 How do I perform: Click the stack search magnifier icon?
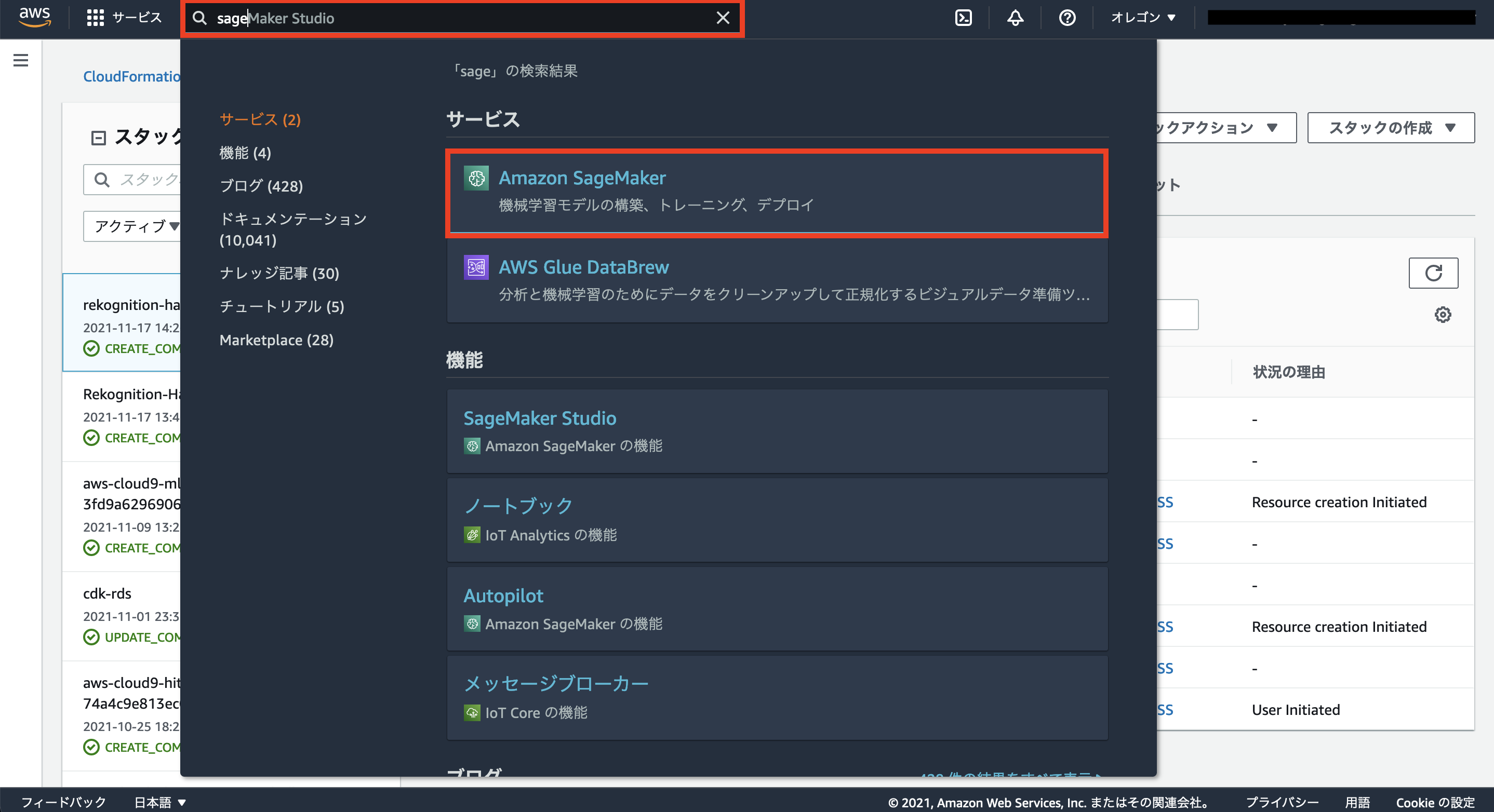tap(102, 180)
